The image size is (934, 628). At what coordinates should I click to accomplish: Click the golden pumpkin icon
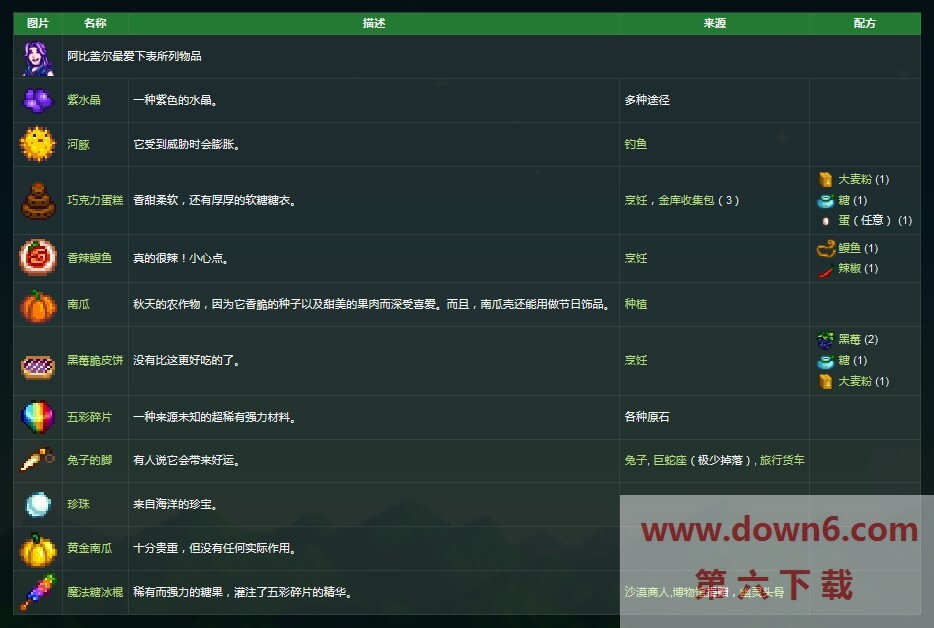[38, 549]
